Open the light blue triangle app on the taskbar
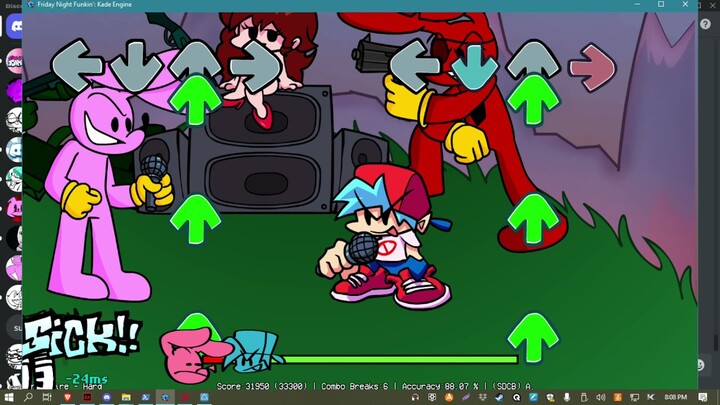The image size is (720, 405). 204,397
